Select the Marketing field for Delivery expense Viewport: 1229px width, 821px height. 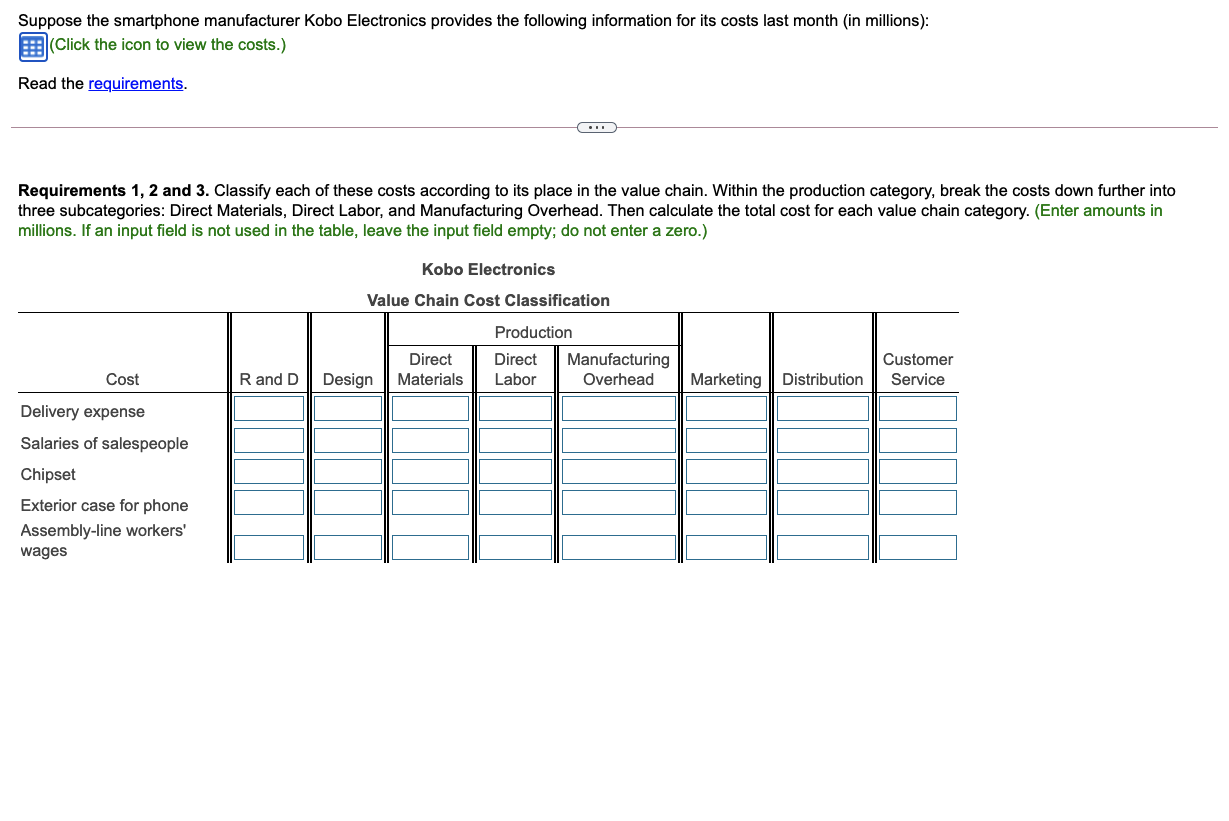coord(726,408)
